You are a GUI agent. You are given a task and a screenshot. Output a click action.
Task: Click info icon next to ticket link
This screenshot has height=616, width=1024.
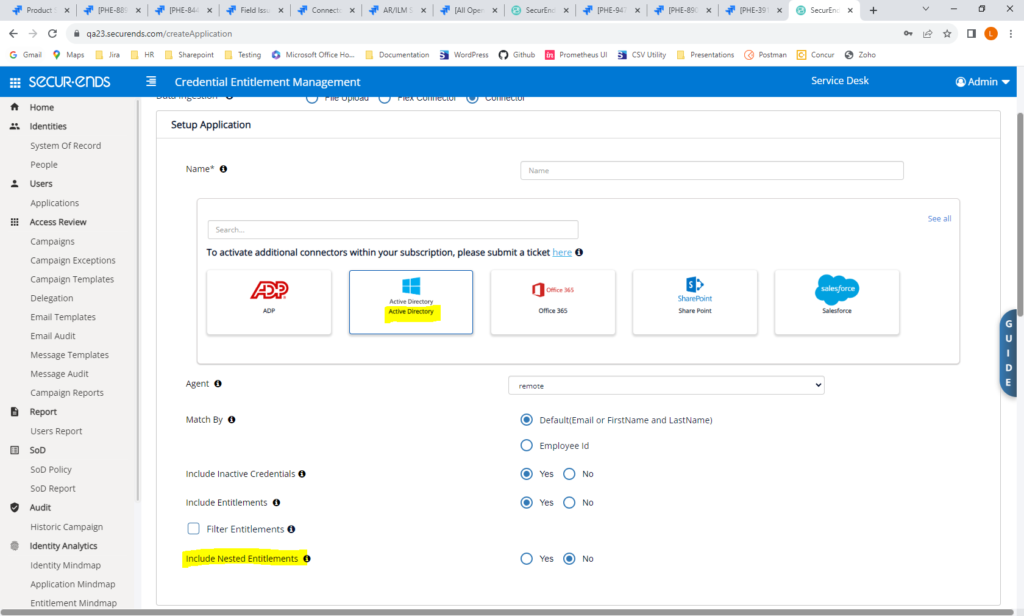coord(579,253)
